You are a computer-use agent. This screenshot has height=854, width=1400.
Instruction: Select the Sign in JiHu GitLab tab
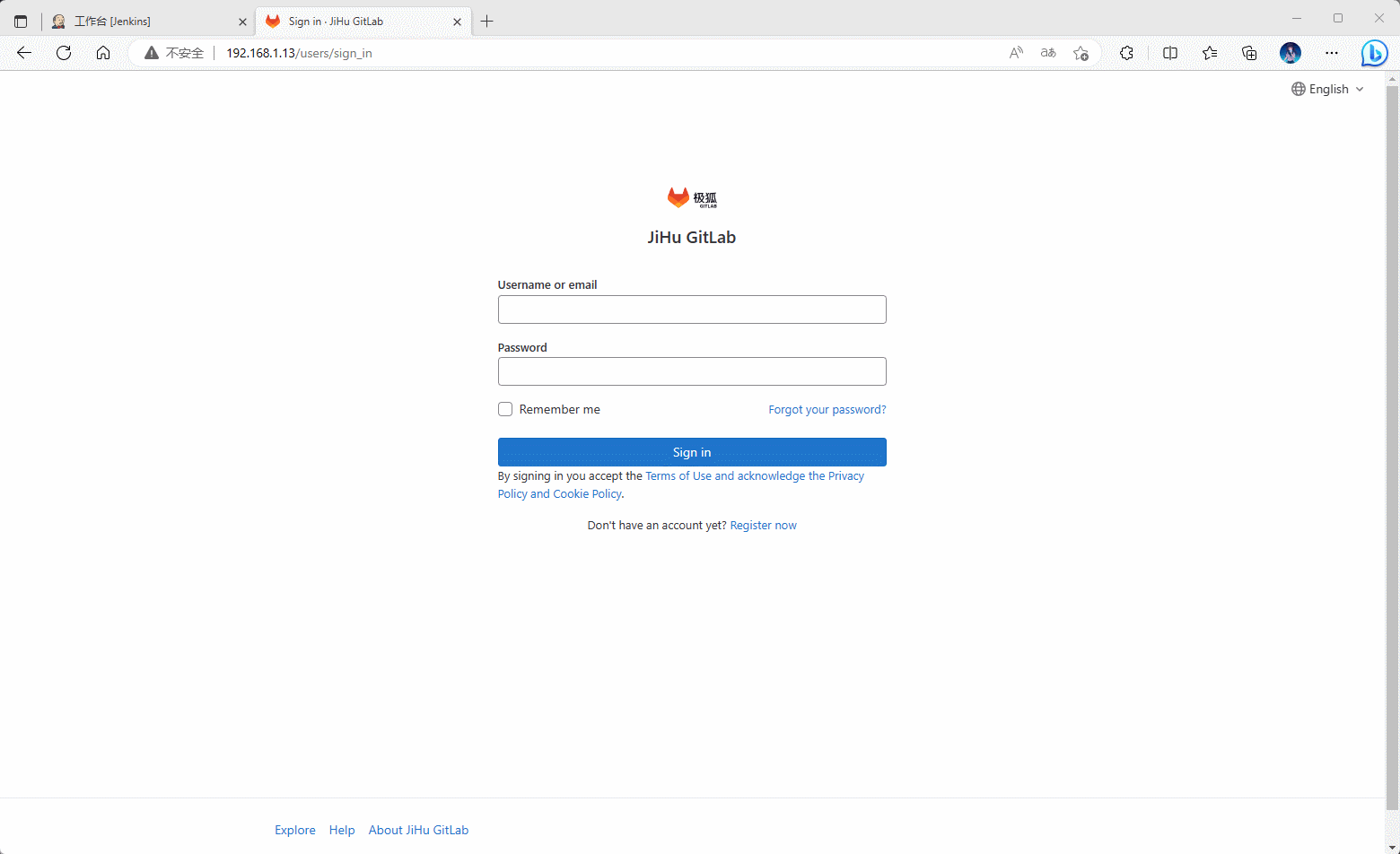[362, 22]
